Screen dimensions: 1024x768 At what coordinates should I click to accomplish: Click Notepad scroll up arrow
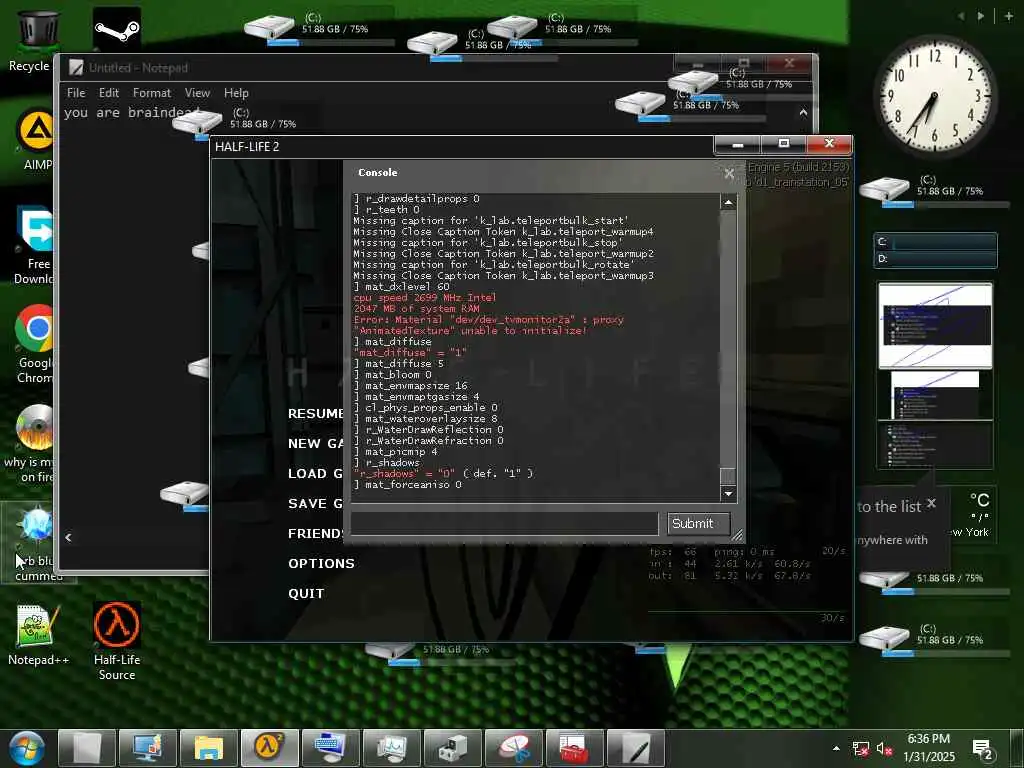click(x=803, y=112)
